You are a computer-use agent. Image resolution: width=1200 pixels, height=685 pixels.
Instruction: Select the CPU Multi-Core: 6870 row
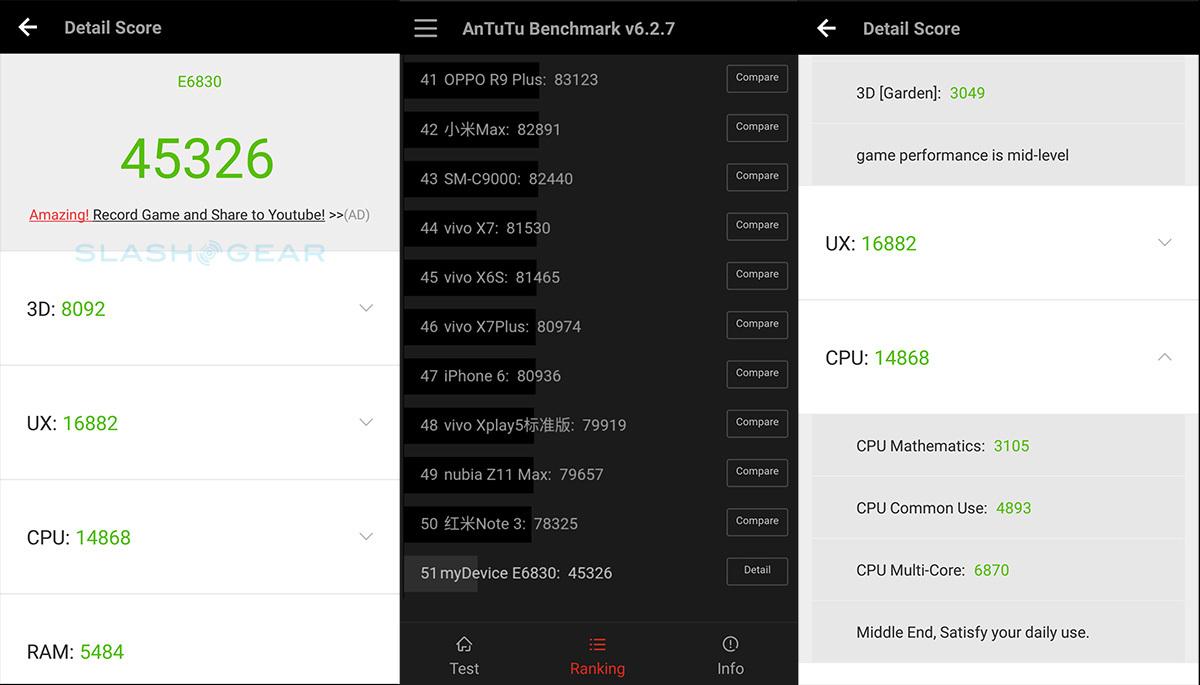[x=1000, y=570]
